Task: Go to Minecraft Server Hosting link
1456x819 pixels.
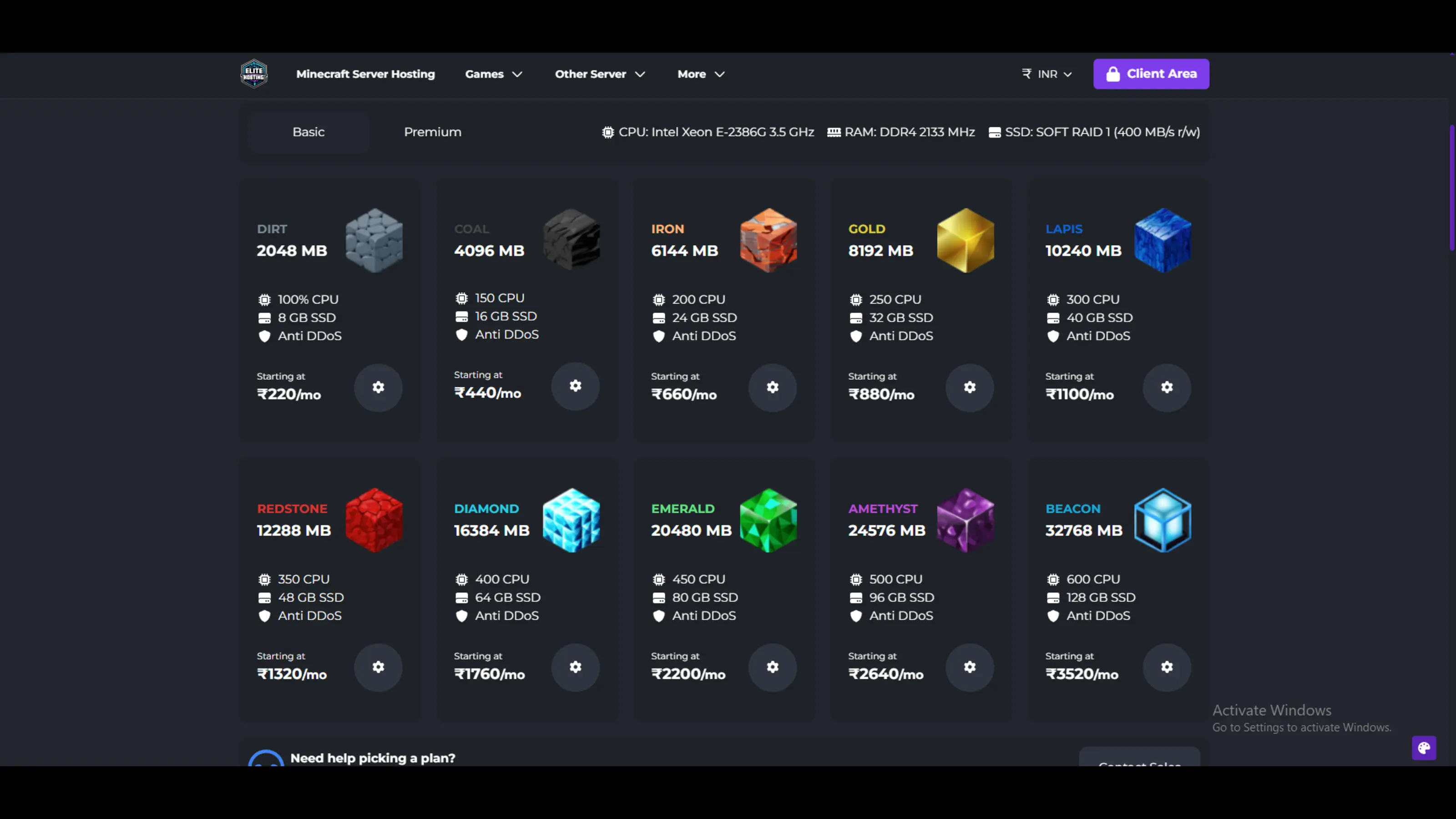Action: click(365, 74)
